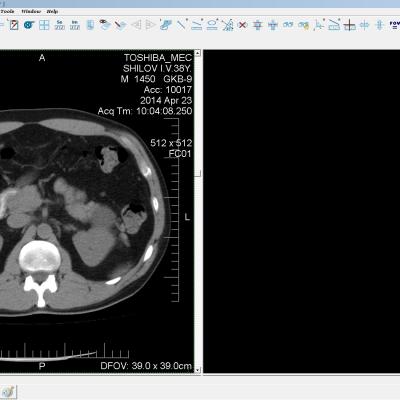This screenshot has height=400, width=400.
Task: Click the four-pane layout grid icon
Action: [x=44, y=25]
